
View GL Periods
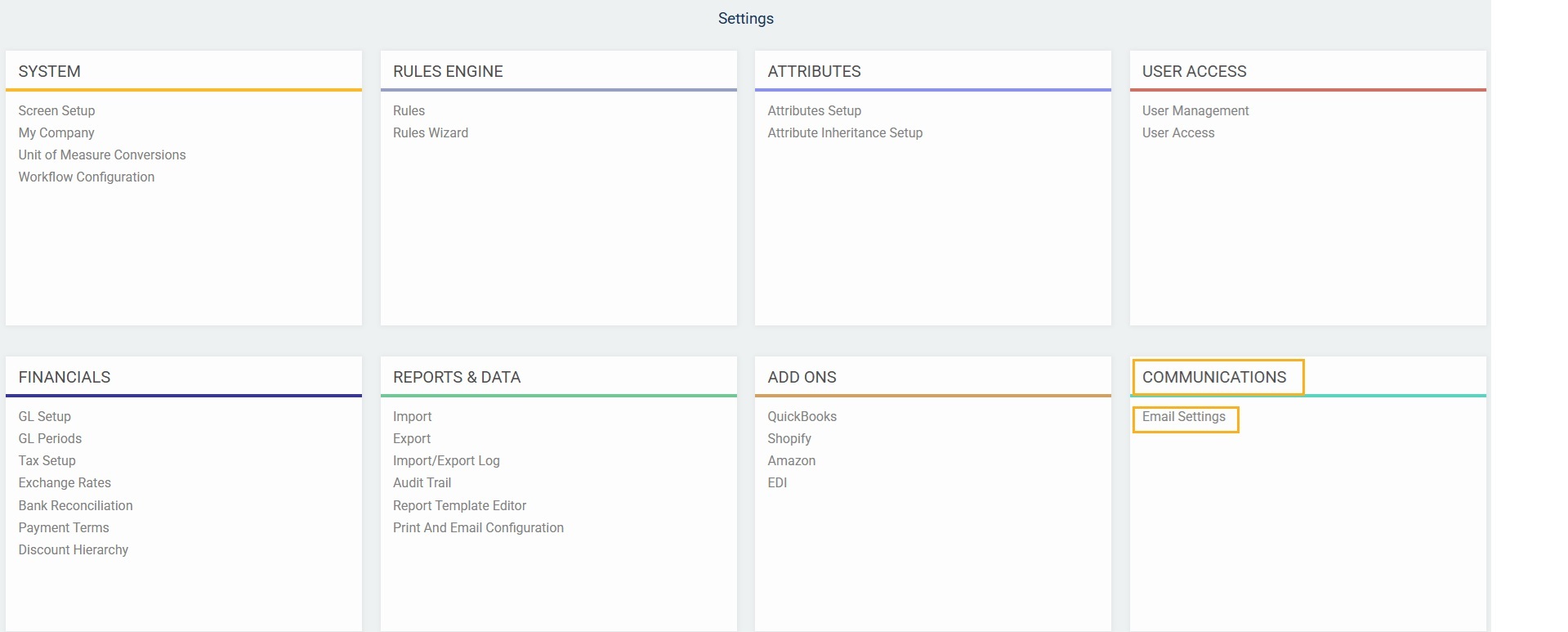(50, 438)
